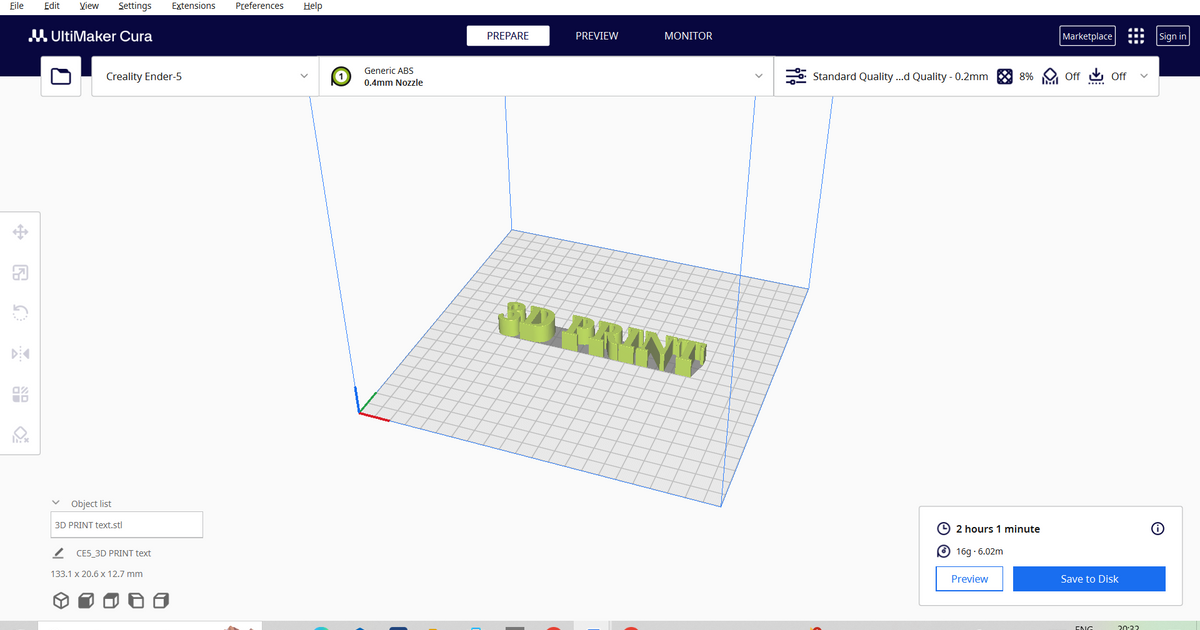This screenshot has width=1200, height=630.
Task: Click the Preview button
Action: (x=969, y=579)
